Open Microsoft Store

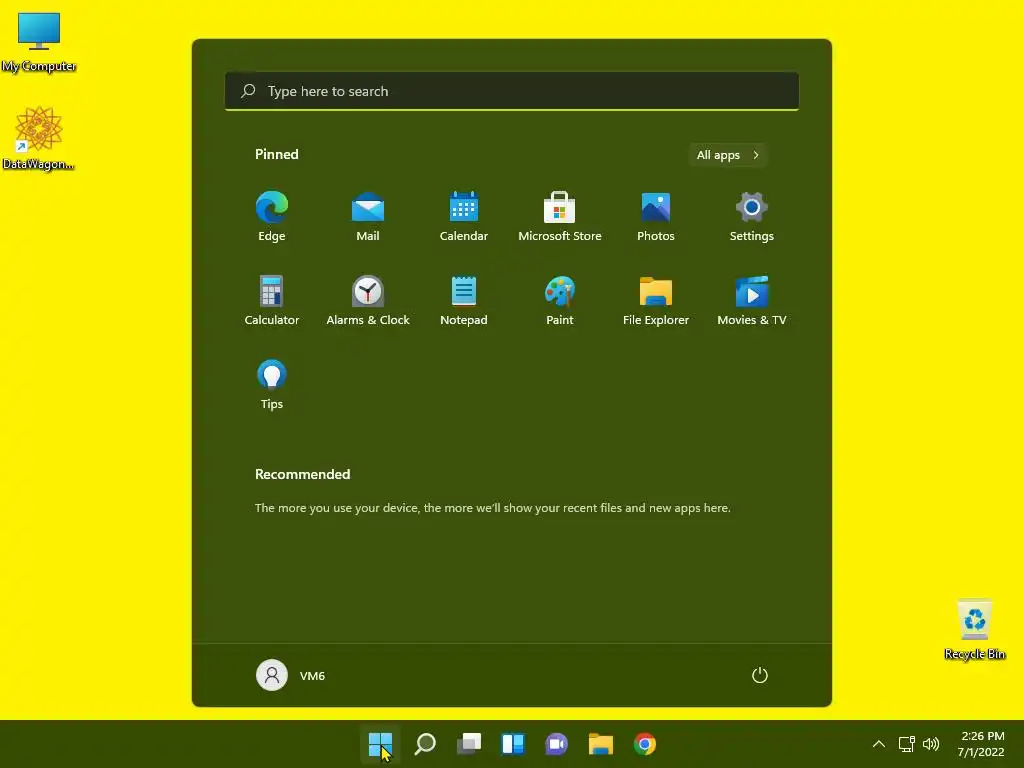560,217
